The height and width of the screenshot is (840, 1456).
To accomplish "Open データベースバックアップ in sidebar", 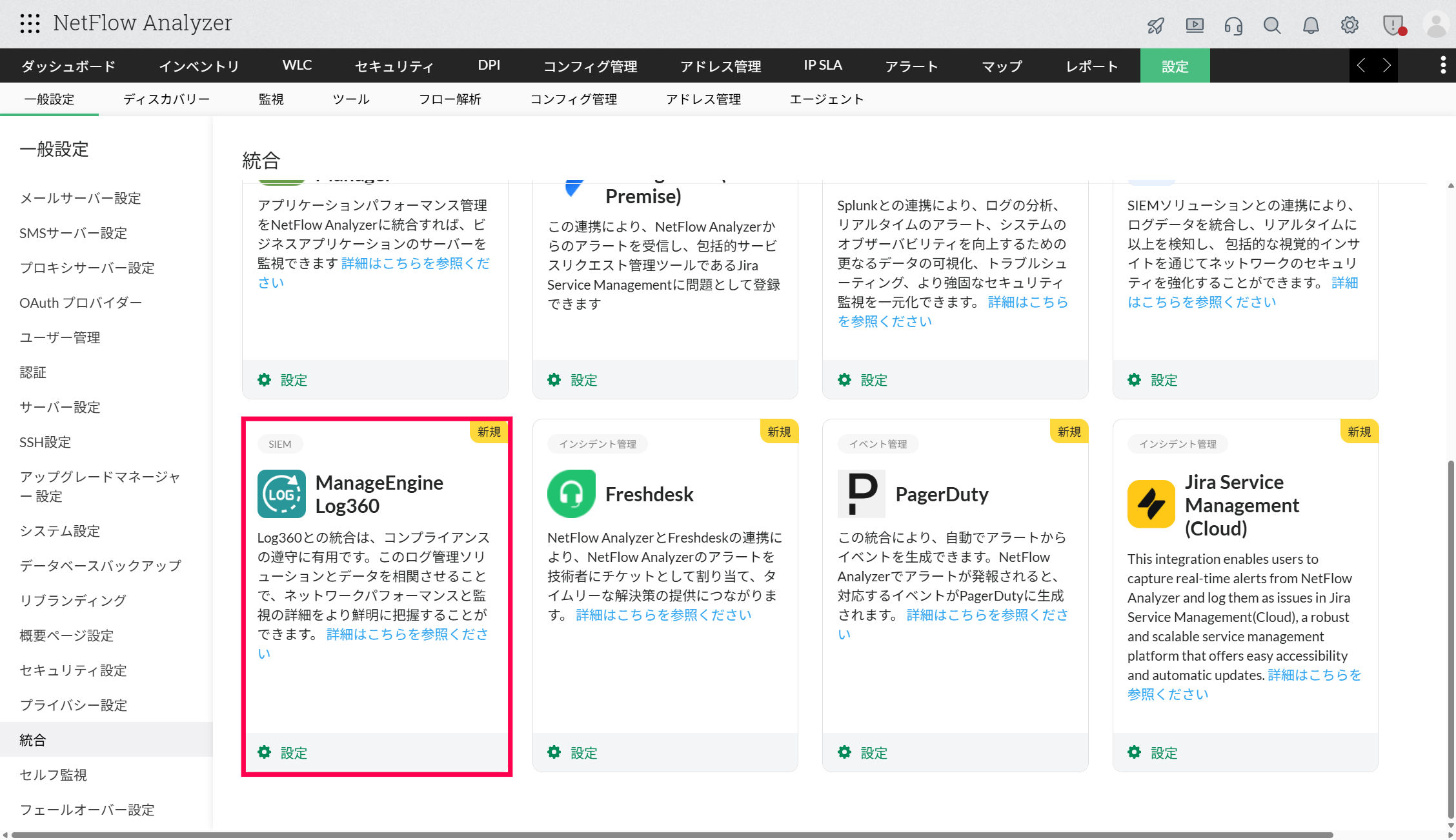I will coord(101,566).
